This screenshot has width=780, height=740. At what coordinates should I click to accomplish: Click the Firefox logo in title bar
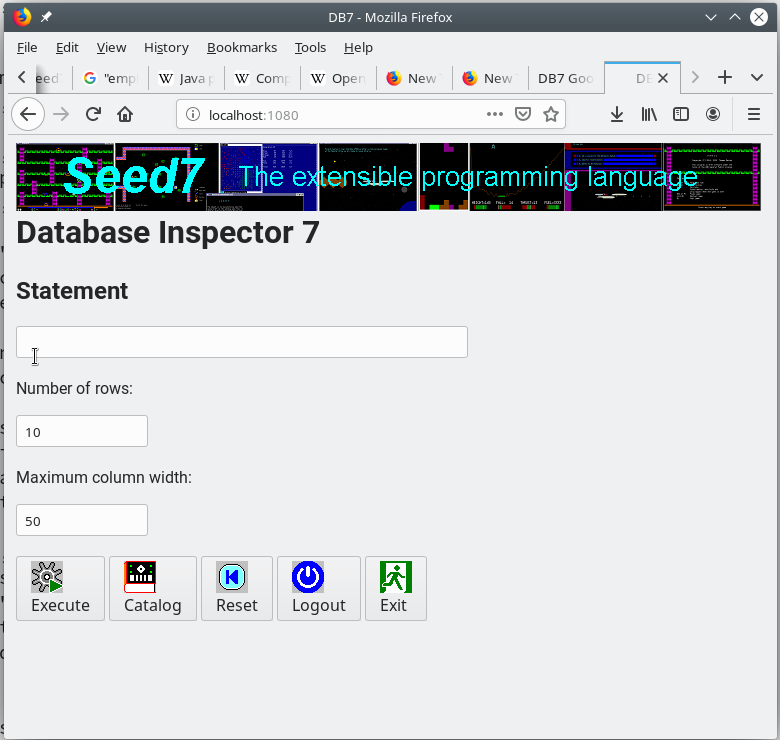22,17
